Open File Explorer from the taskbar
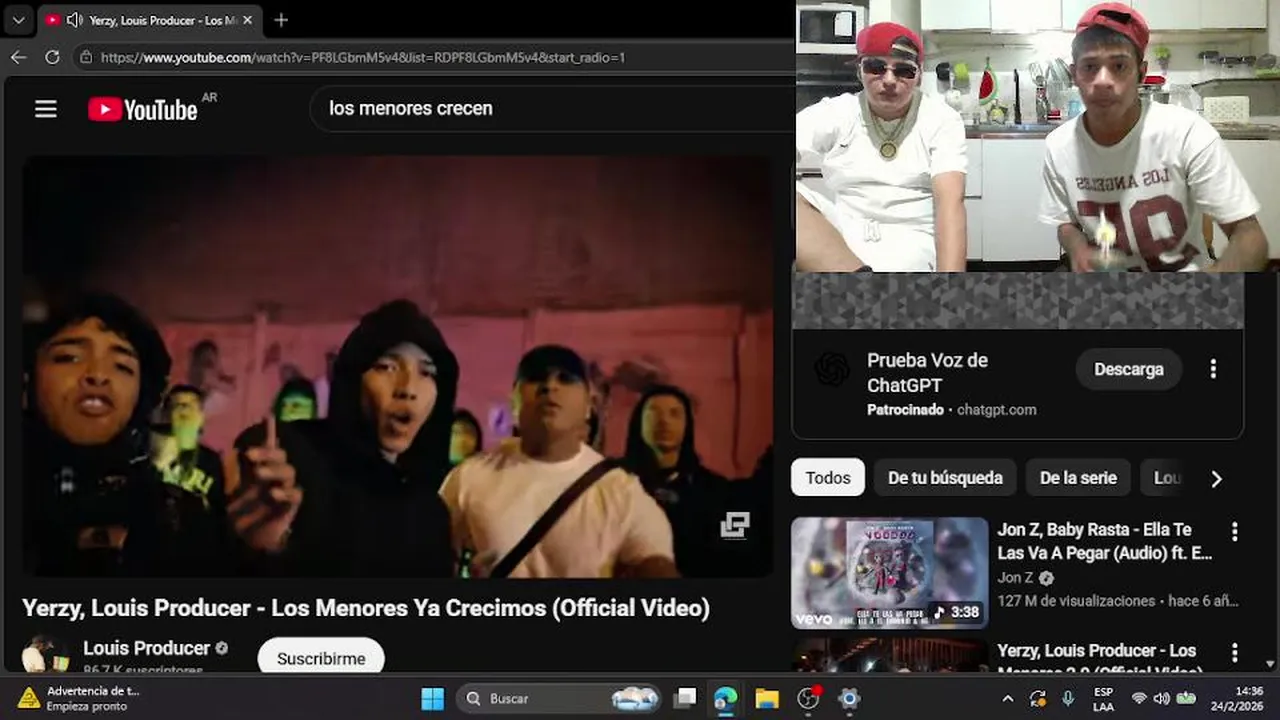1280x720 pixels. (767, 698)
